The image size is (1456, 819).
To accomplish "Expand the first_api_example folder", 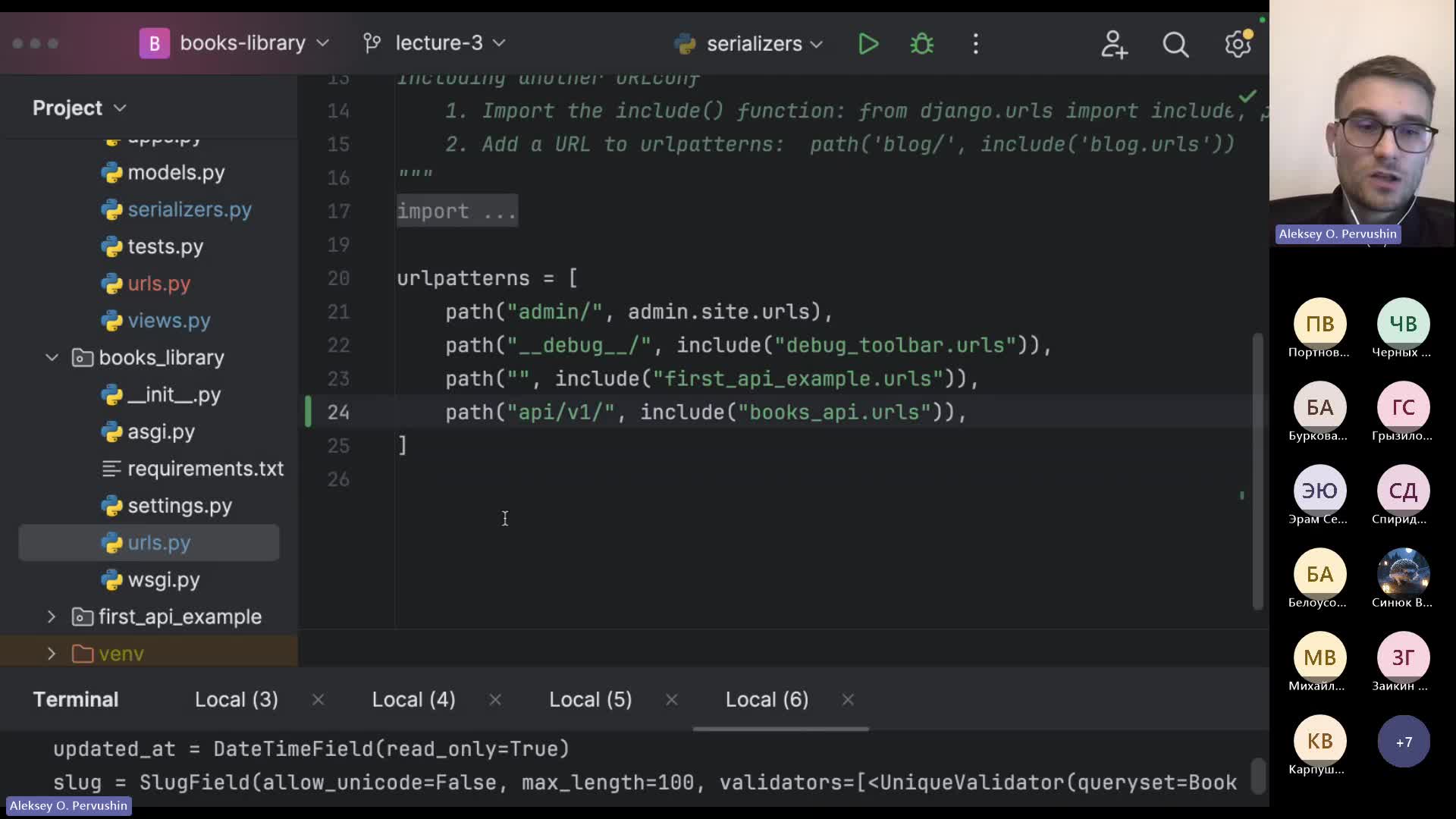I will coord(52,617).
